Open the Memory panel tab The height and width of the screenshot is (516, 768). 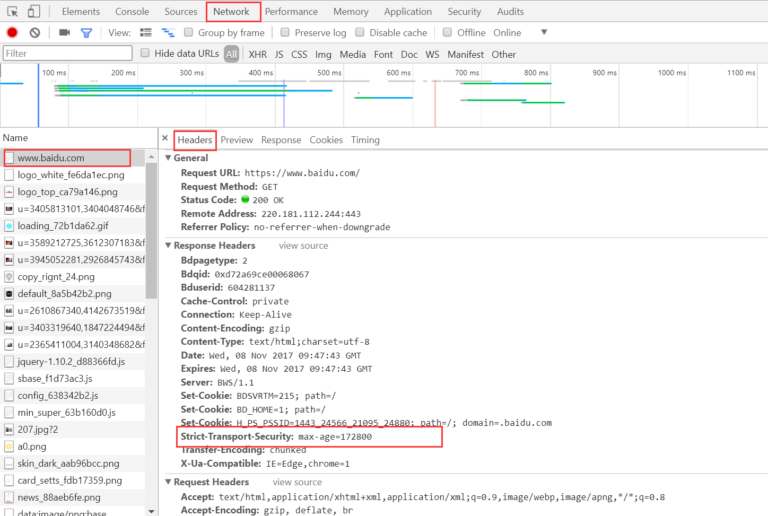[x=351, y=11]
